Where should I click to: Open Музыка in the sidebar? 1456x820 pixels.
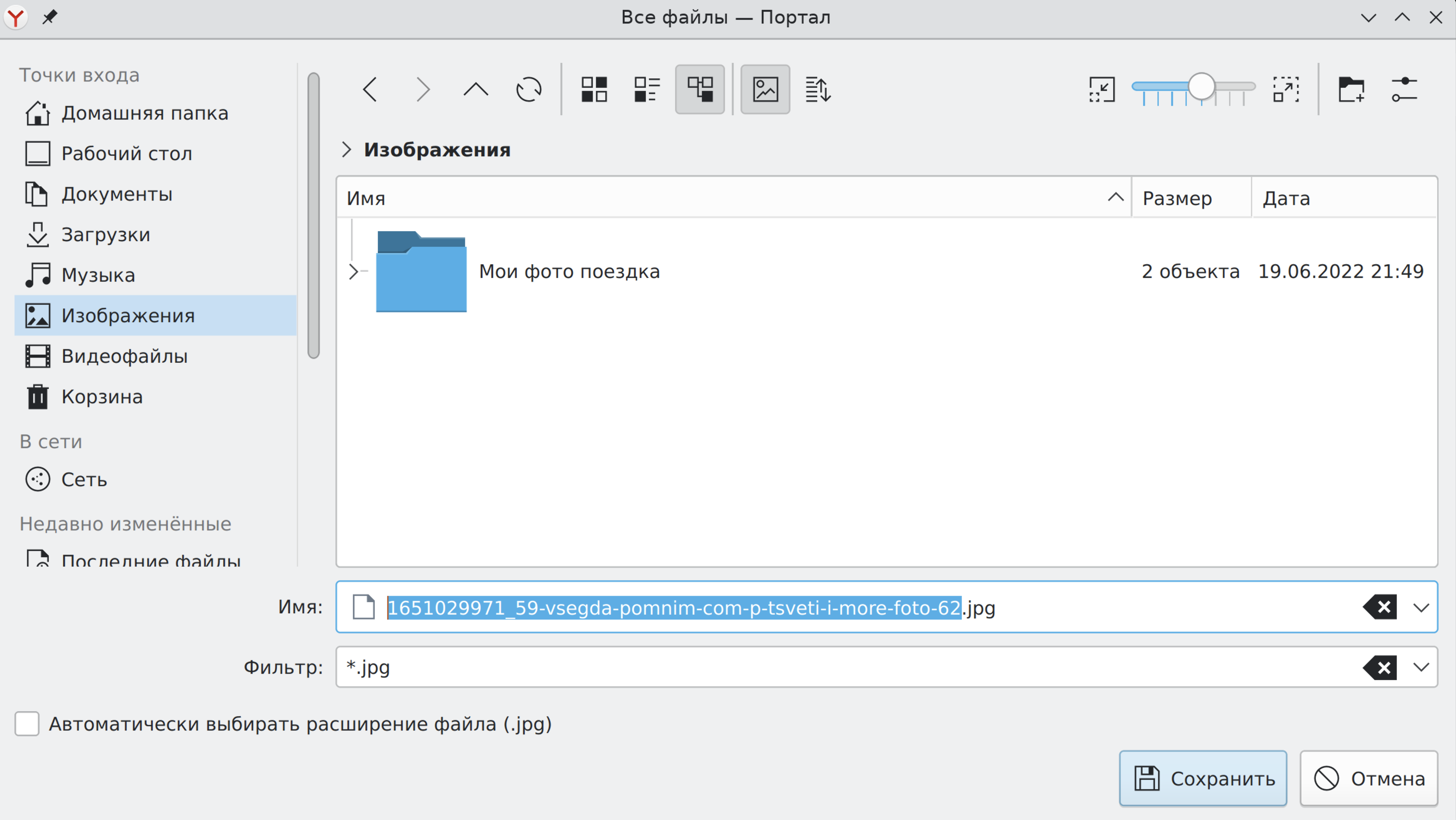pos(155,275)
